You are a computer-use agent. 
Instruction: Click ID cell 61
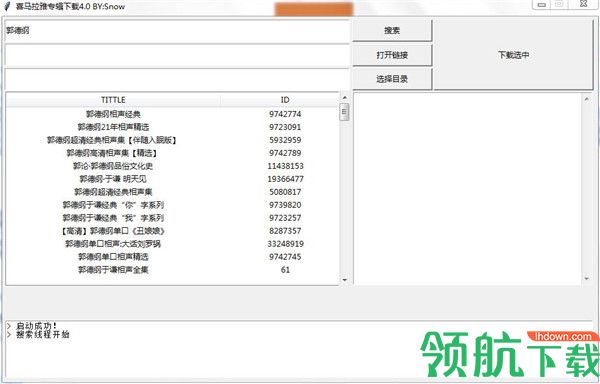point(285,270)
